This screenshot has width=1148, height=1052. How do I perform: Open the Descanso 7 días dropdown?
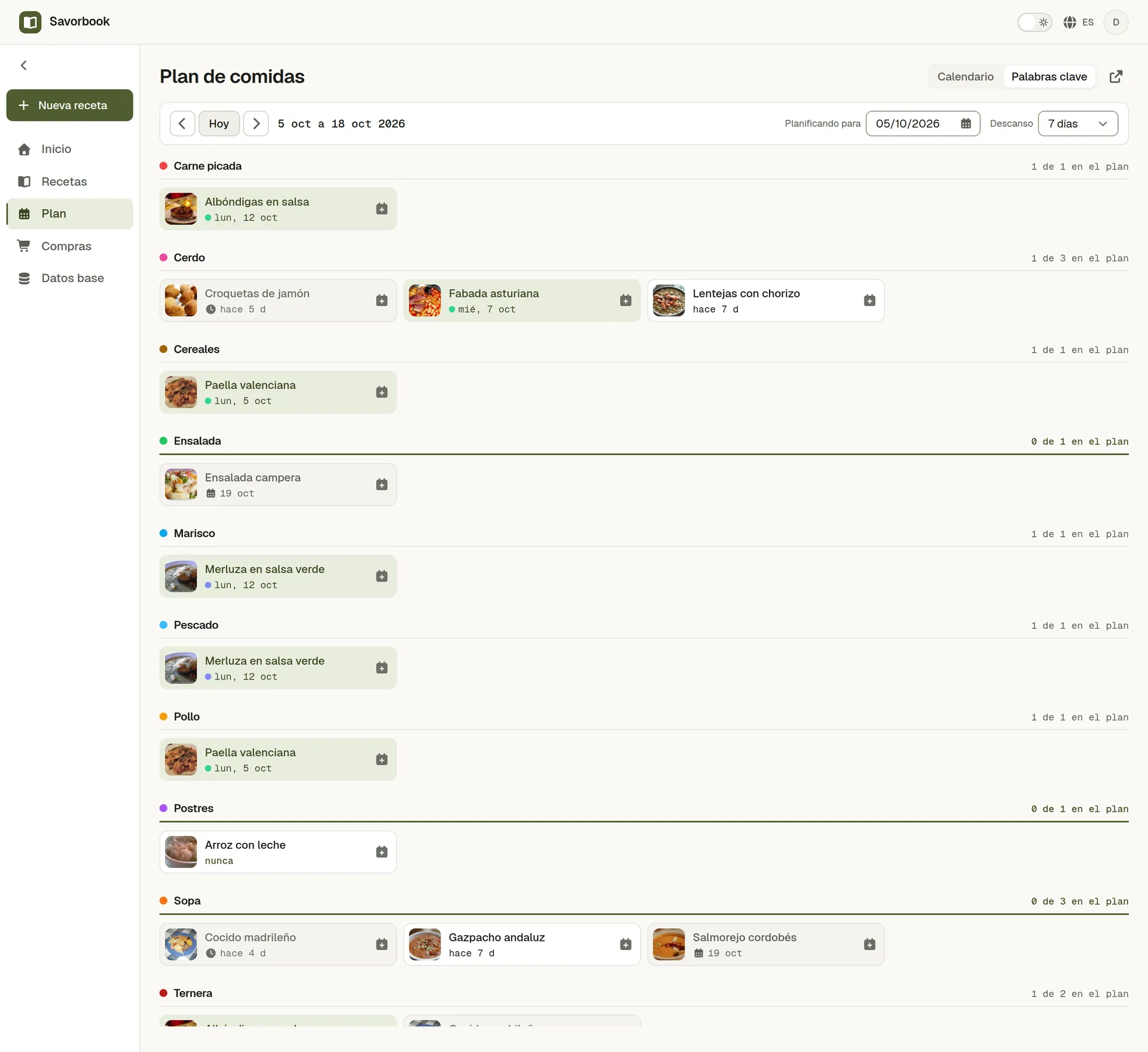click(1077, 124)
